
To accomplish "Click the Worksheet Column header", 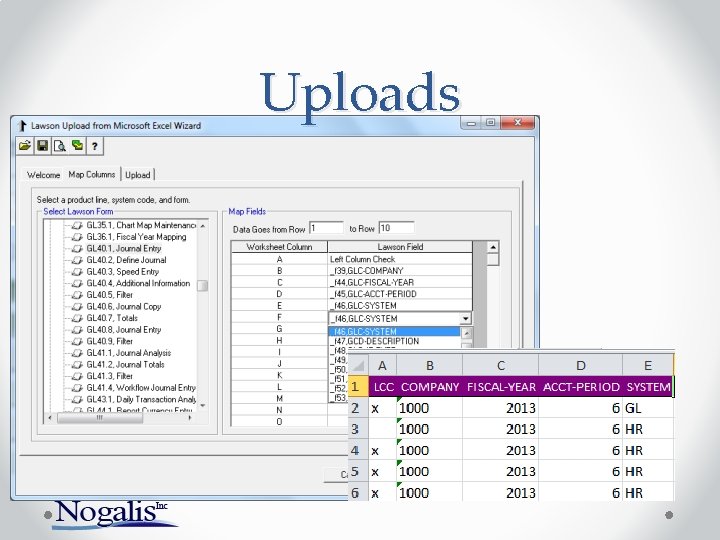I will click(x=279, y=247).
